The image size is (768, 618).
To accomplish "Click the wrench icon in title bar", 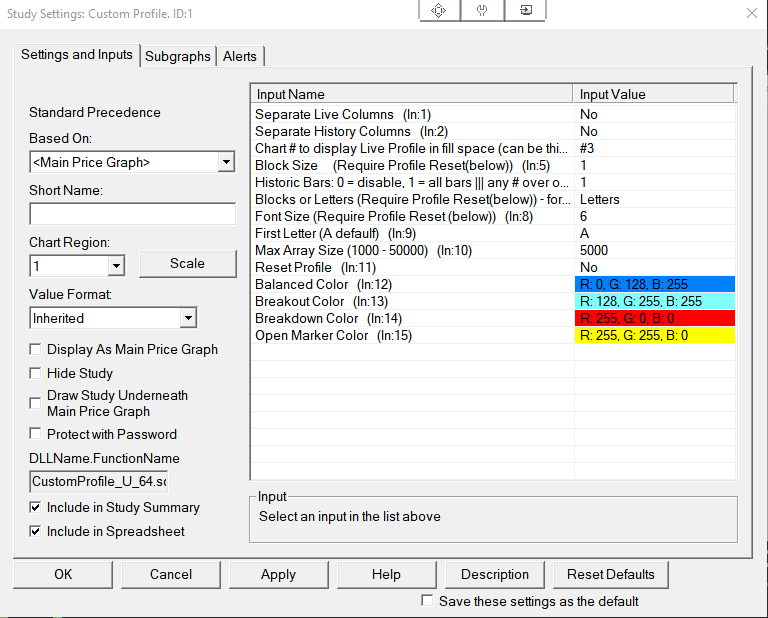I will click(482, 10).
